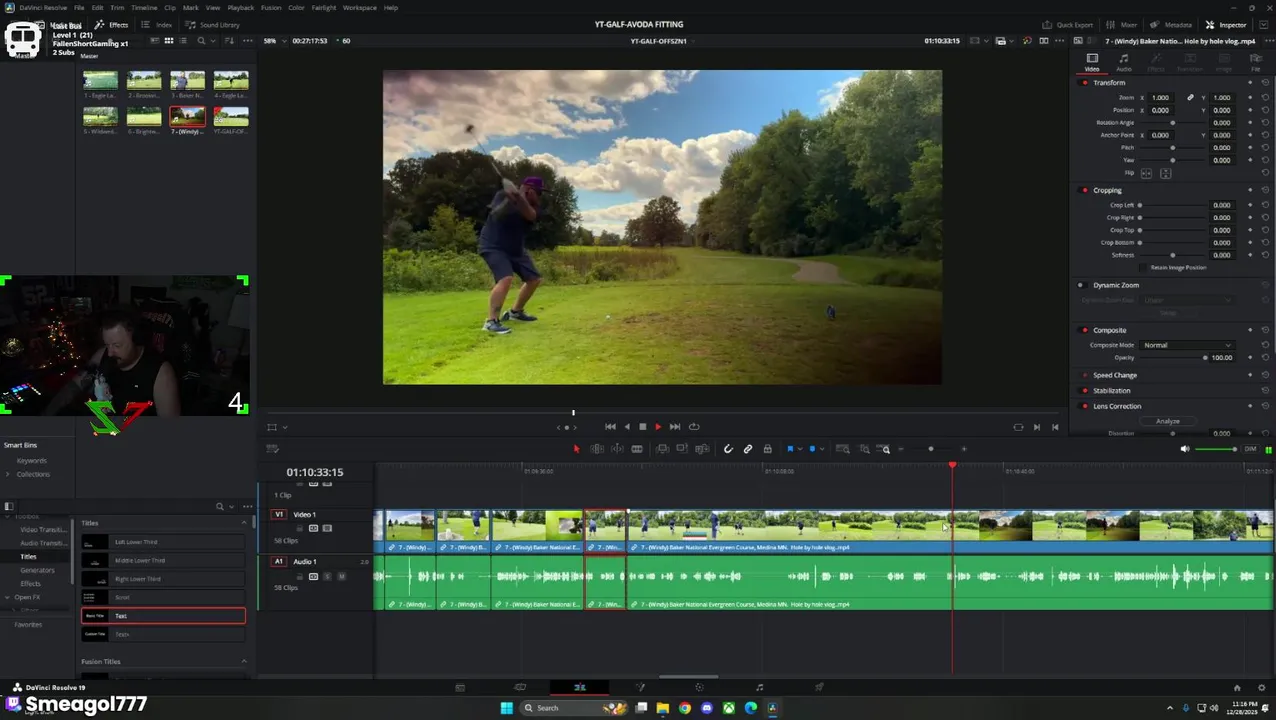Open the marker color dropdown arrow
Image resolution: width=1276 pixels, height=720 pixels.
pos(822,449)
